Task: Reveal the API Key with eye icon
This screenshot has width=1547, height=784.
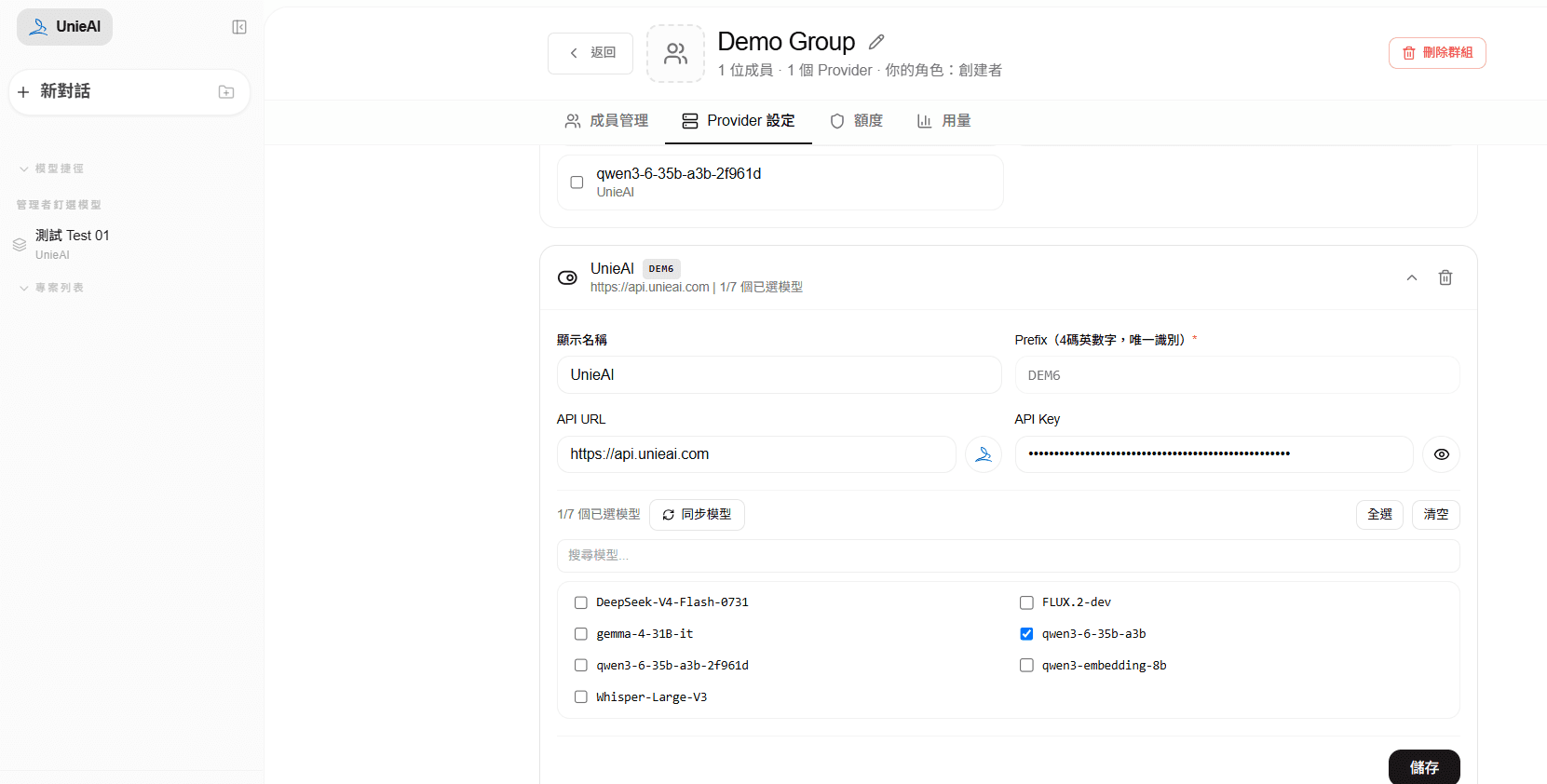Action: click(x=1442, y=454)
